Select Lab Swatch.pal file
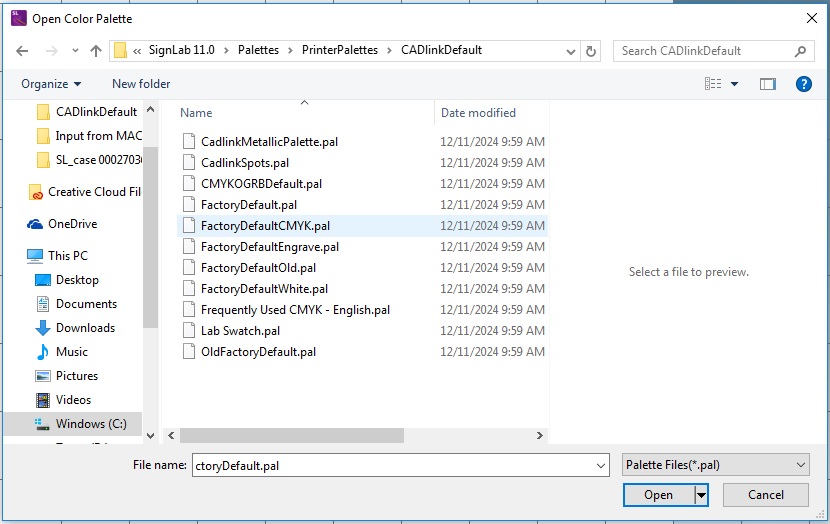 [240, 331]
